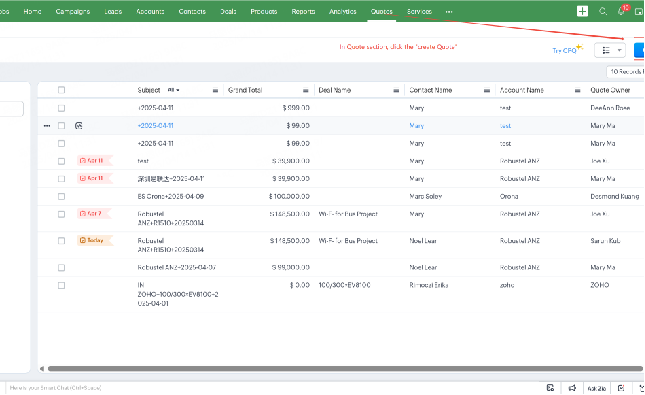Open the Analytics tab

(342, 12)
